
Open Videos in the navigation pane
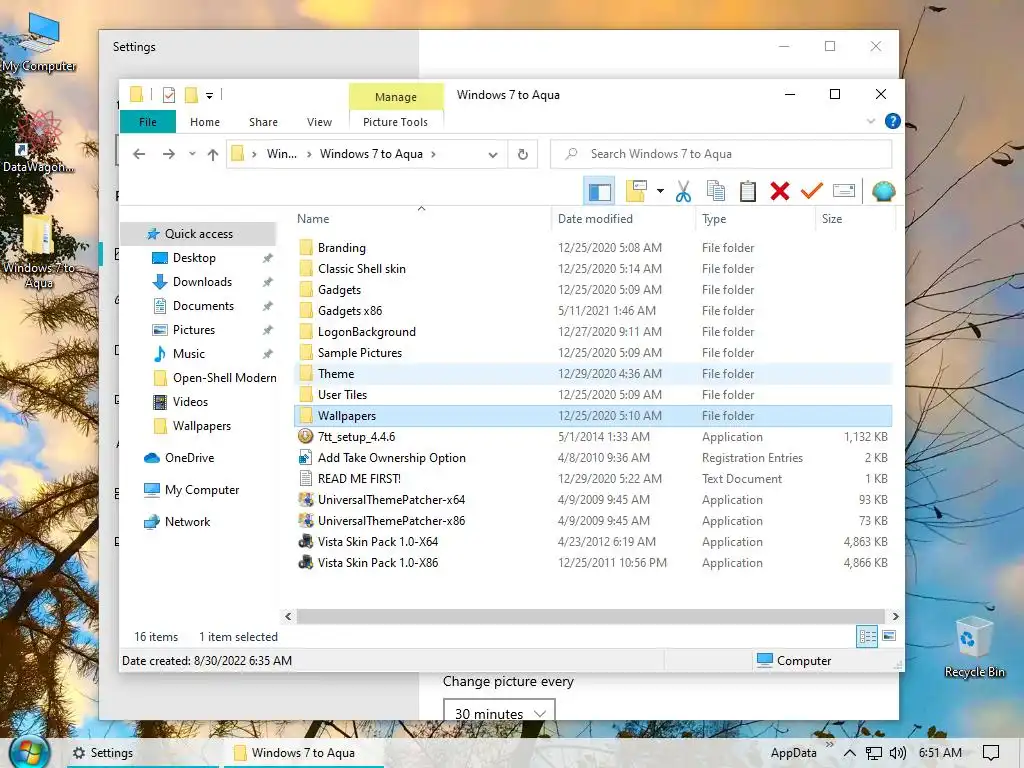[190, 402]
